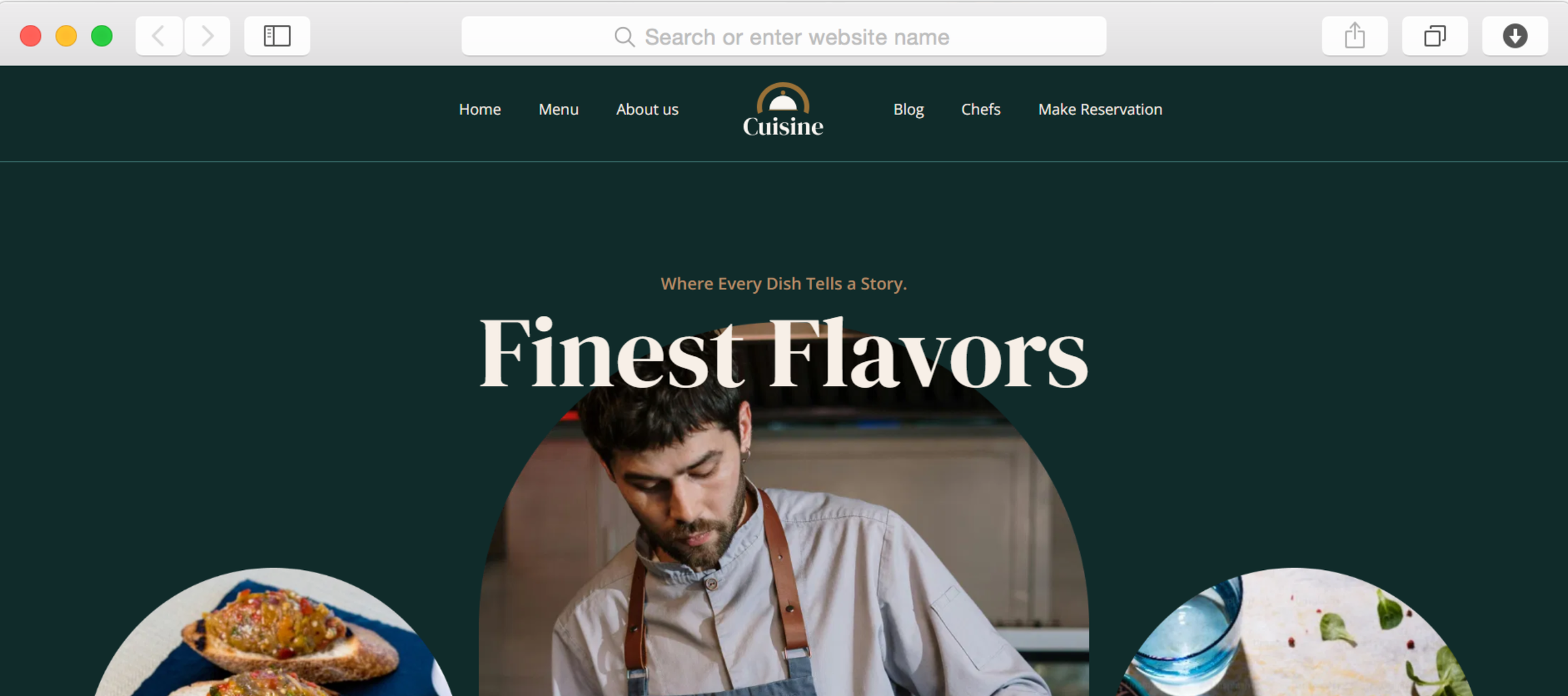1568x696 pixels.
Task: Open the Menu nav item
Action: (559, 110)
